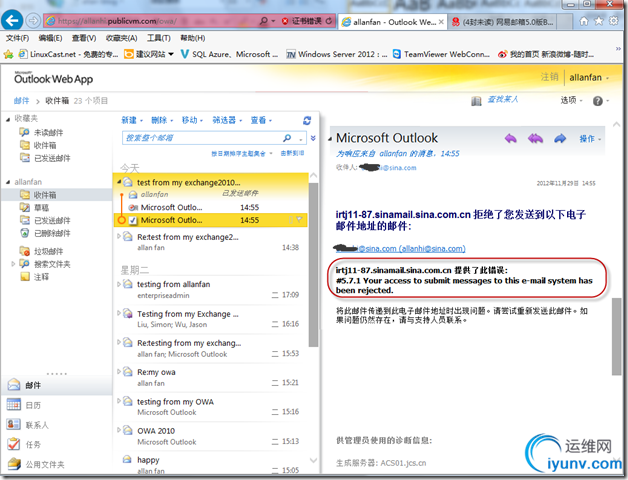The height and width of the screenshot is (480, 628).
Task: Open the Favorites menu
Action: [x=121, y=38]
